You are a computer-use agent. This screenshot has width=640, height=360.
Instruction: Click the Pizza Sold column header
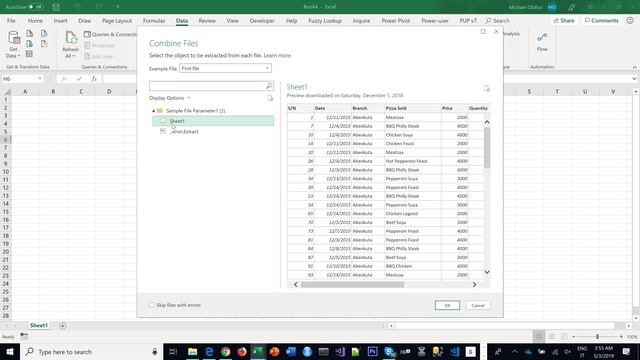coord(413,108)
